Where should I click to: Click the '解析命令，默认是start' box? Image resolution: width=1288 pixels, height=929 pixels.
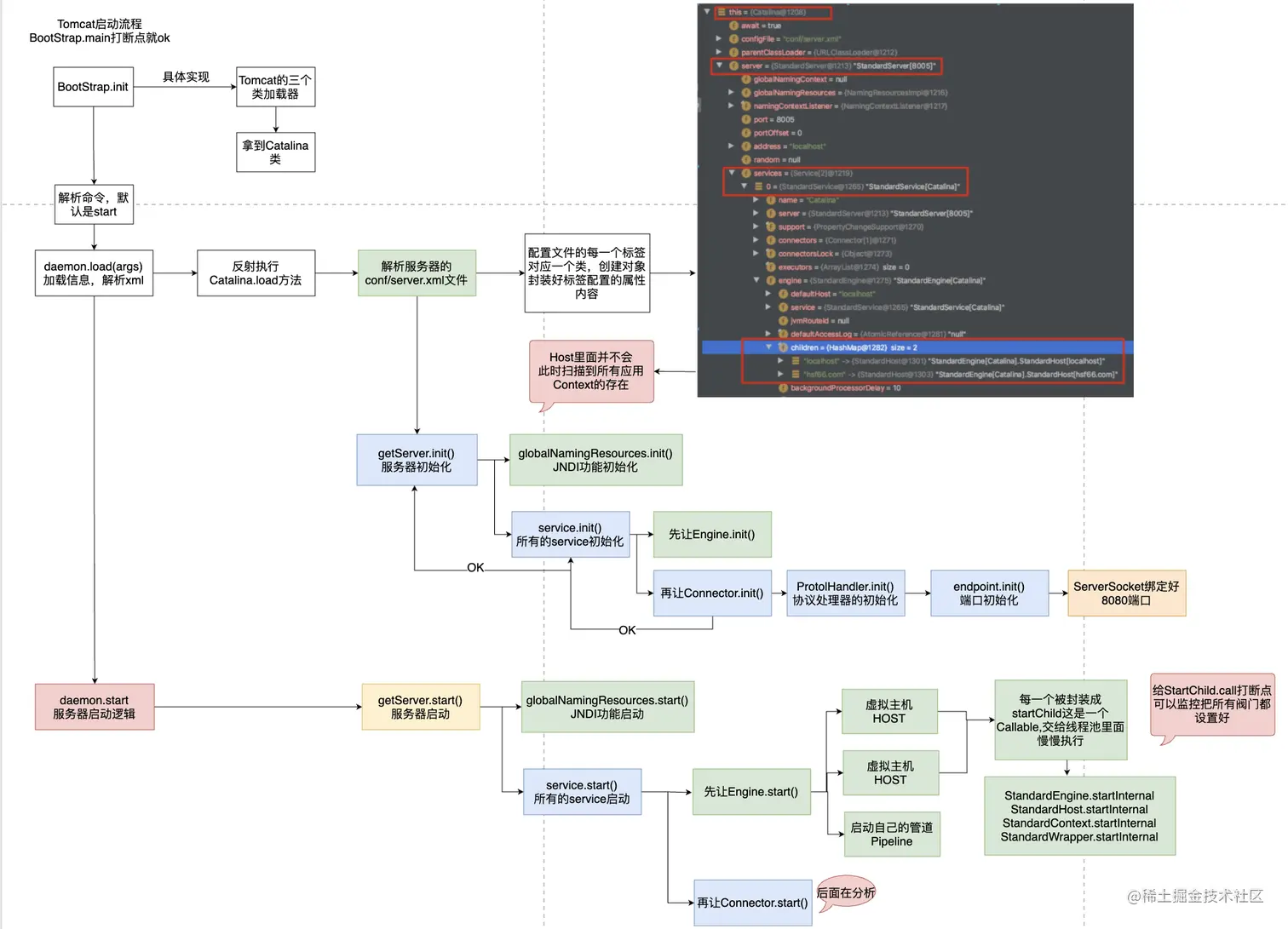click(x=94, y=204)
